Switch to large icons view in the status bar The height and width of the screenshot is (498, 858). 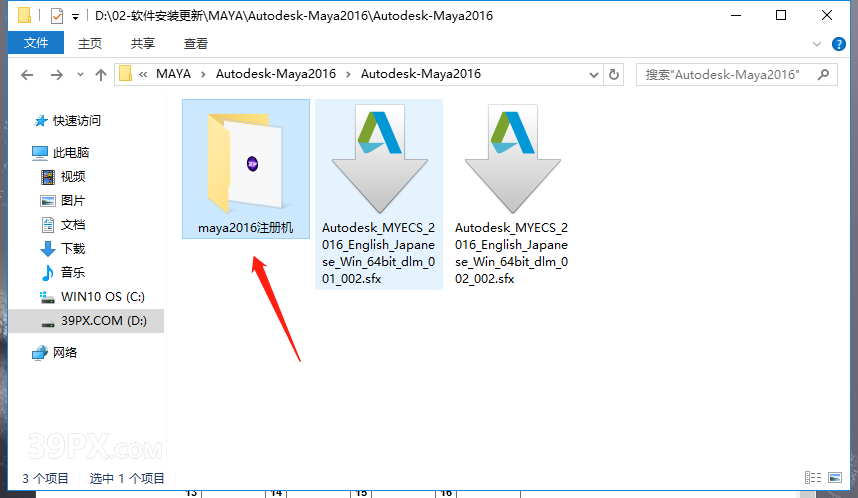pos(835,478)
